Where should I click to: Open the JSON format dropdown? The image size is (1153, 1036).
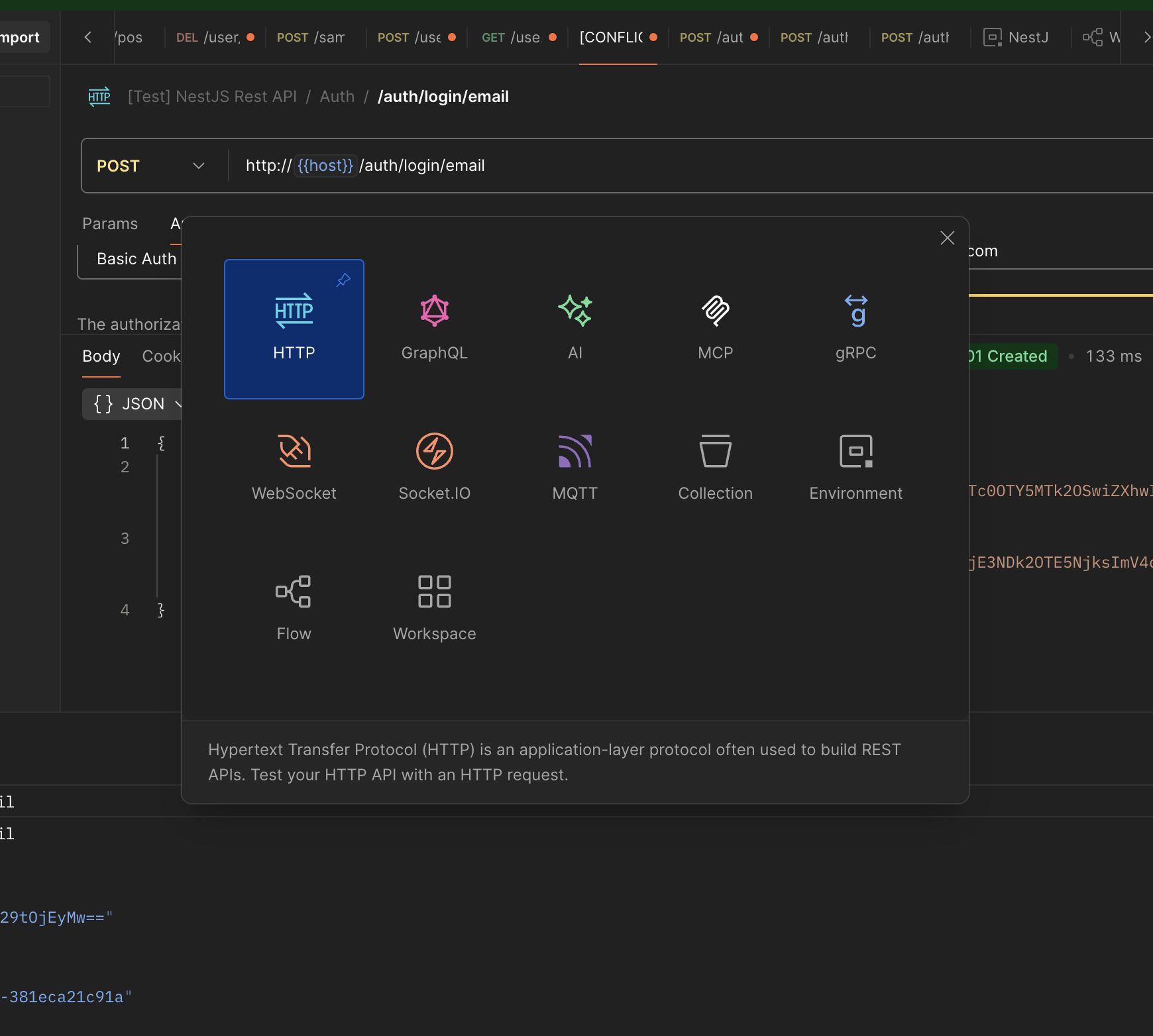click(x=133, y=403)
